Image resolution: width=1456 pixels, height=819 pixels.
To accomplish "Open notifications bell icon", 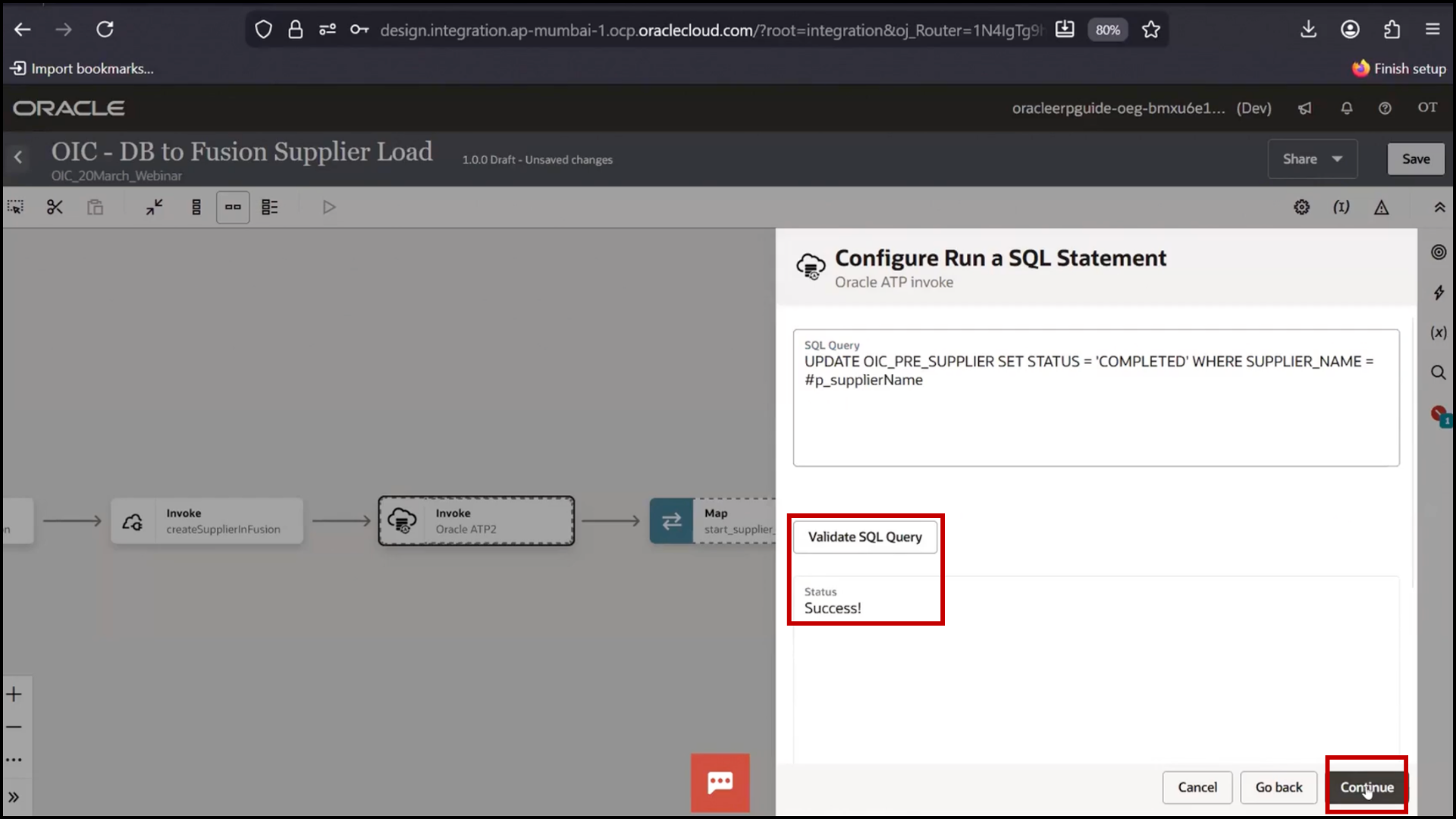I will pos(1347,108).
